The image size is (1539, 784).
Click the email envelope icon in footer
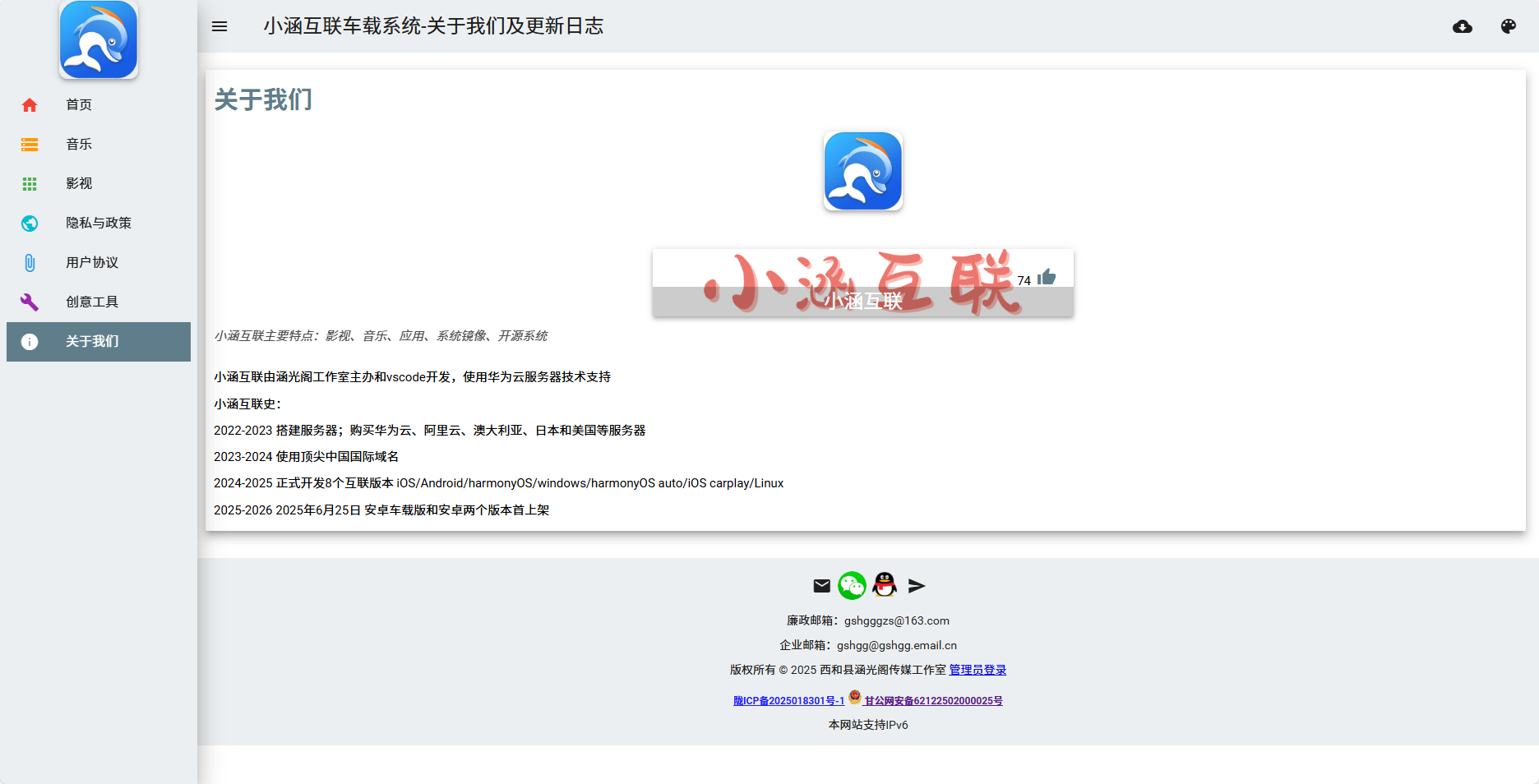click(x=821, y=586)
